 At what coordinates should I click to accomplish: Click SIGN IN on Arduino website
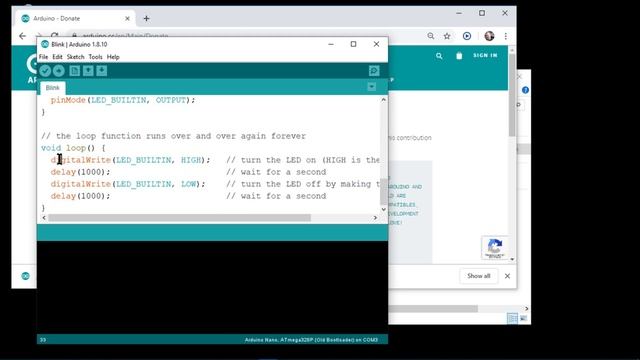pyautogui.click(x=485, y=56)
